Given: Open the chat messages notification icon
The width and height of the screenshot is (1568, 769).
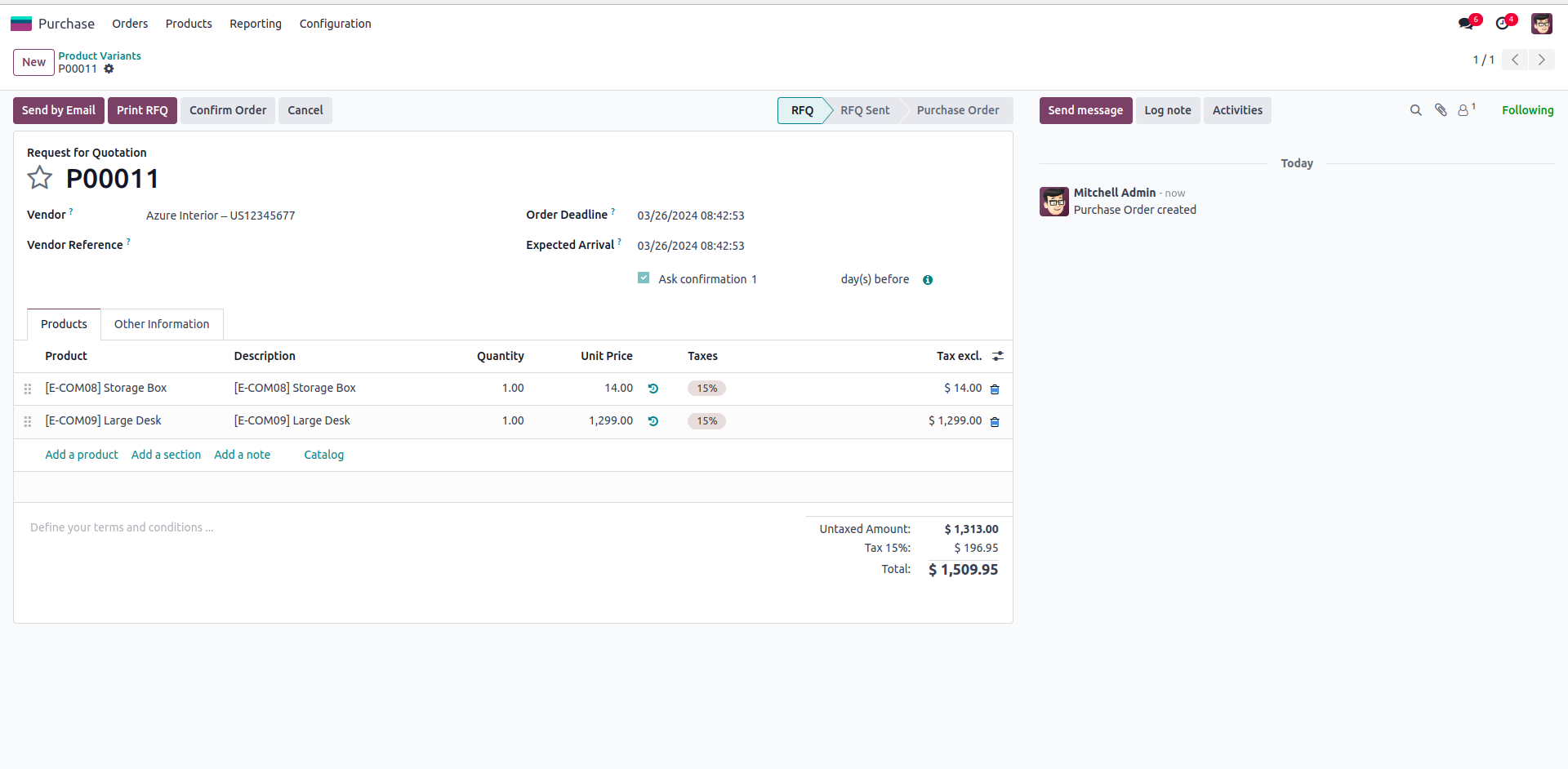Looking at the screenshot, I should click(1466, 24).
